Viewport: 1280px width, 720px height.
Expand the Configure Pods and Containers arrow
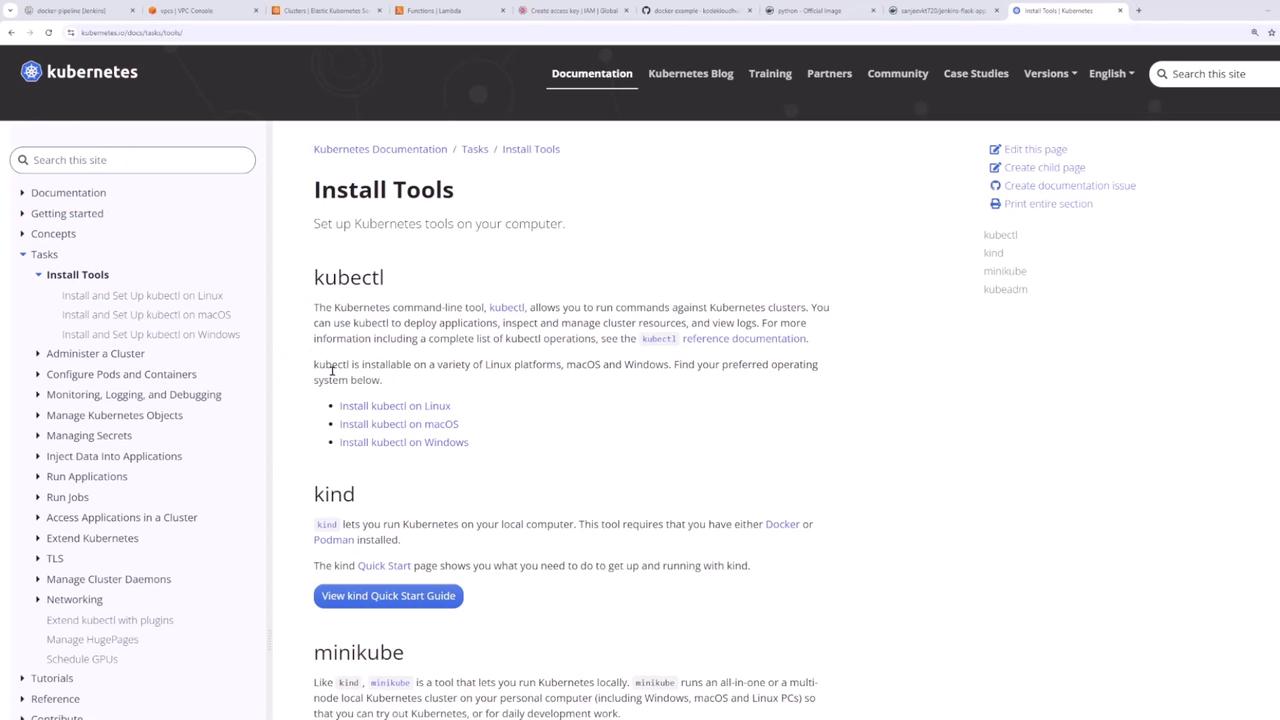pos(38,374)
